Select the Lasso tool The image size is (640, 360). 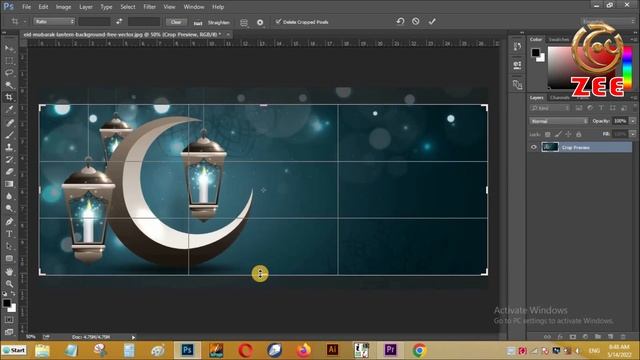pos(9,73)
